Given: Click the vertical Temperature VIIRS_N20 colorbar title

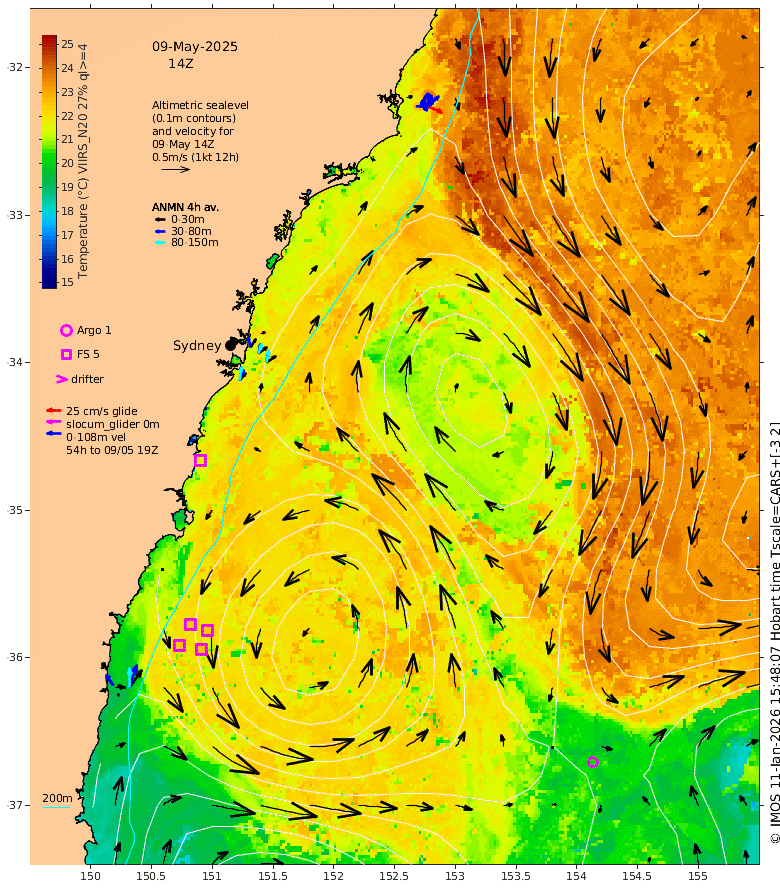Looking at the screenshot, I should [83, 161].
